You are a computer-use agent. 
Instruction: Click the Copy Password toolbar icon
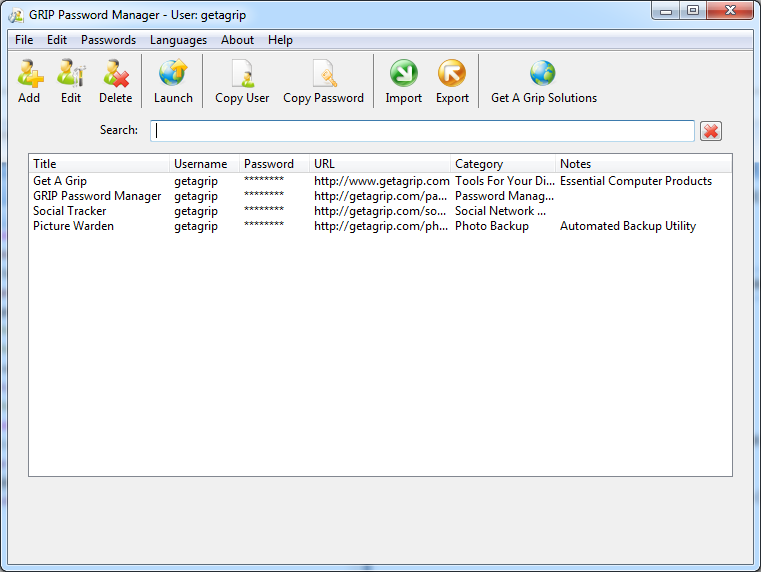click(324, 74)
